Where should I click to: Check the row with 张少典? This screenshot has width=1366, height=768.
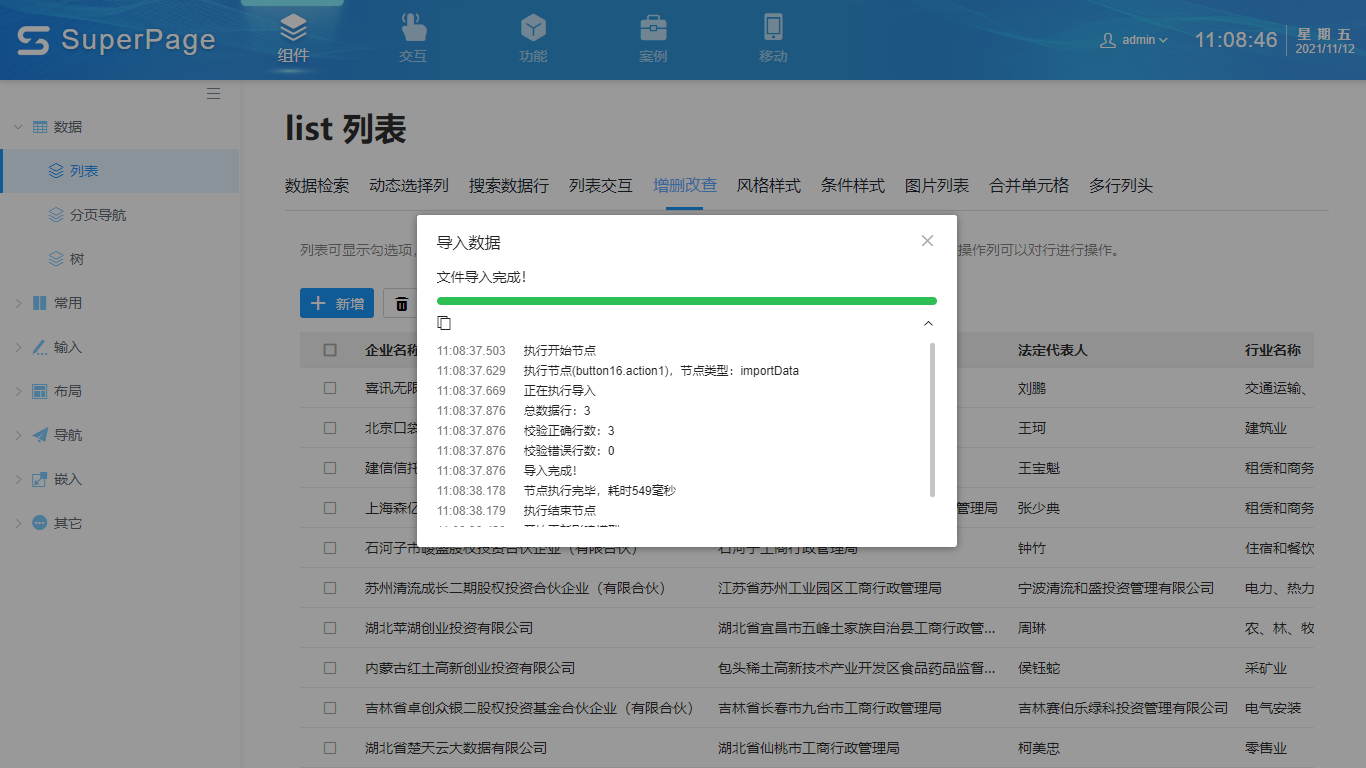[330, 508]
